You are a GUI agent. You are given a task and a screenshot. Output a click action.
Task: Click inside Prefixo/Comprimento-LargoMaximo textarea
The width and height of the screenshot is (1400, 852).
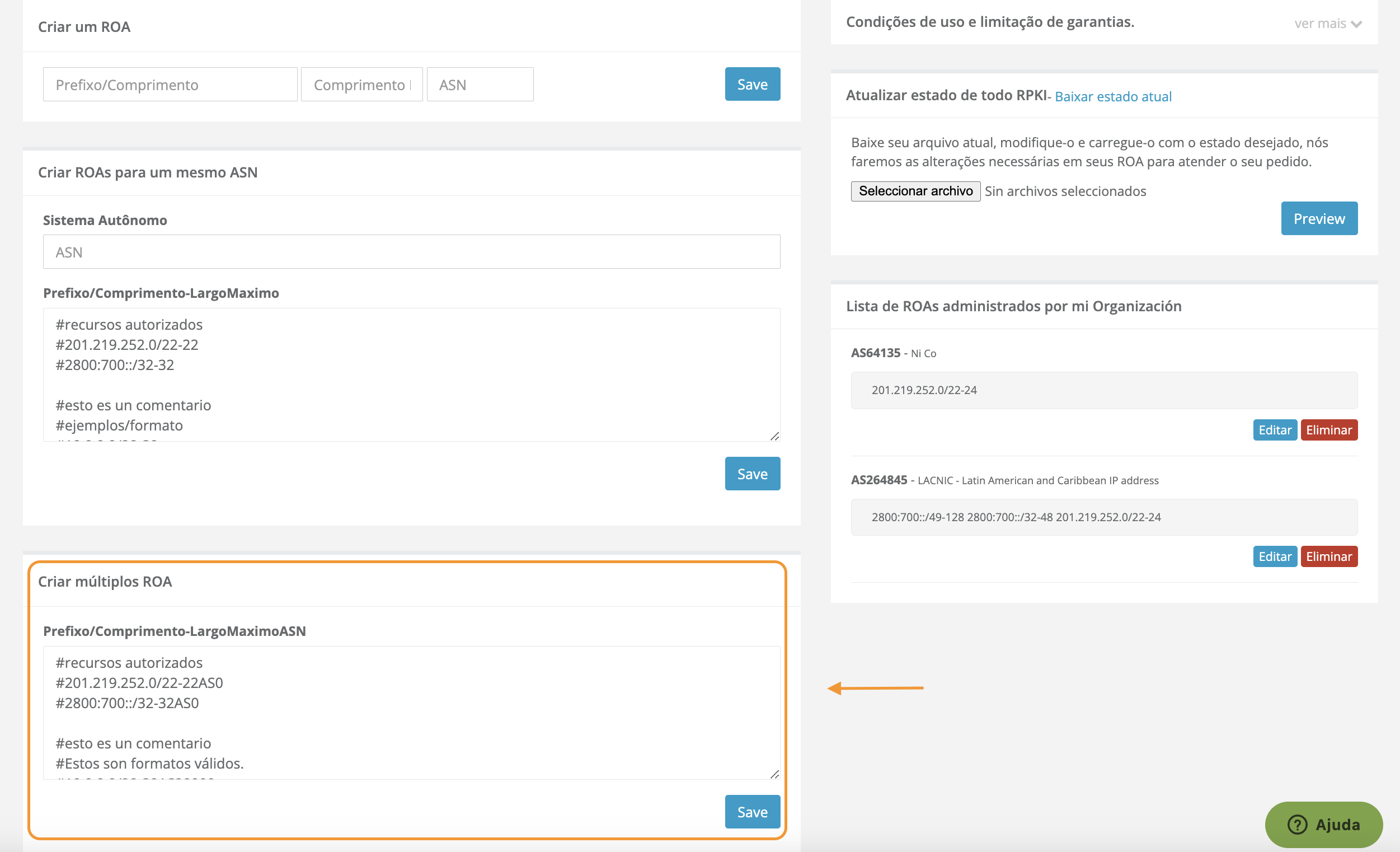tap(411, 374)
